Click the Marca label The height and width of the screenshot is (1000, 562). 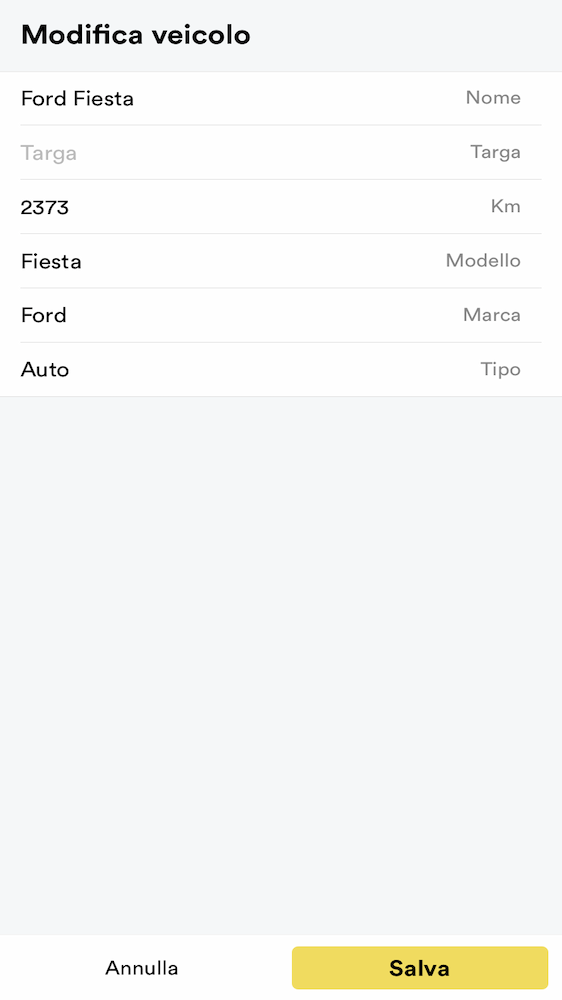click(x=492, y=314)
